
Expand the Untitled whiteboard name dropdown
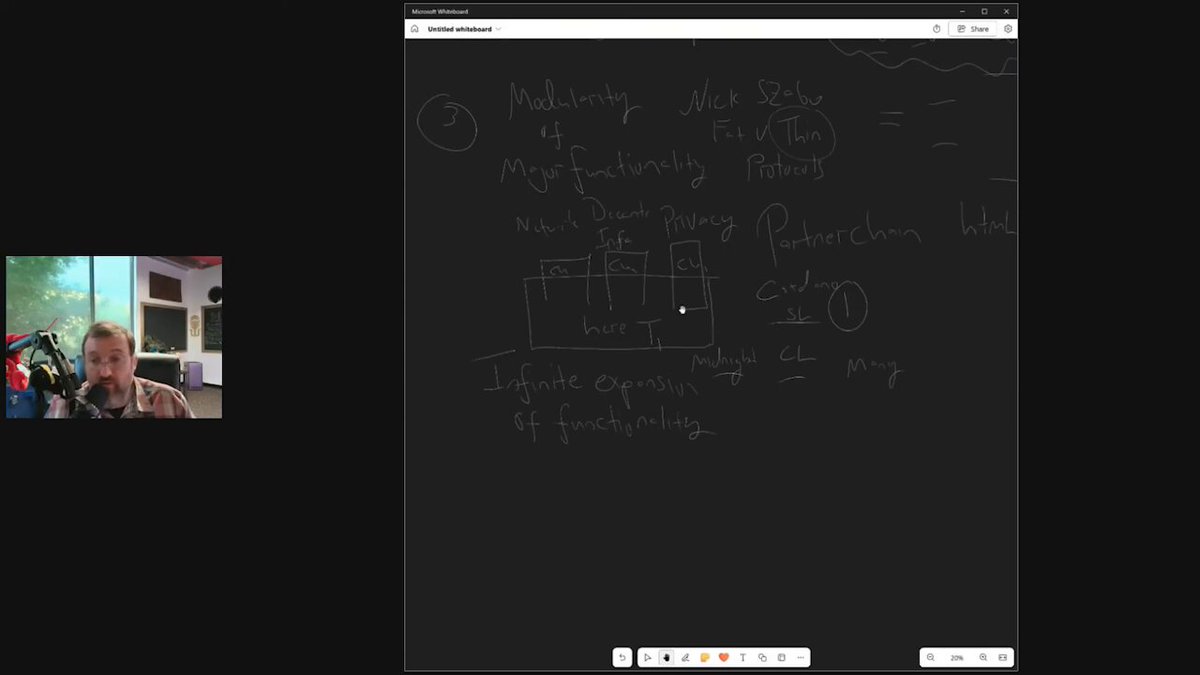pos(499,29)
